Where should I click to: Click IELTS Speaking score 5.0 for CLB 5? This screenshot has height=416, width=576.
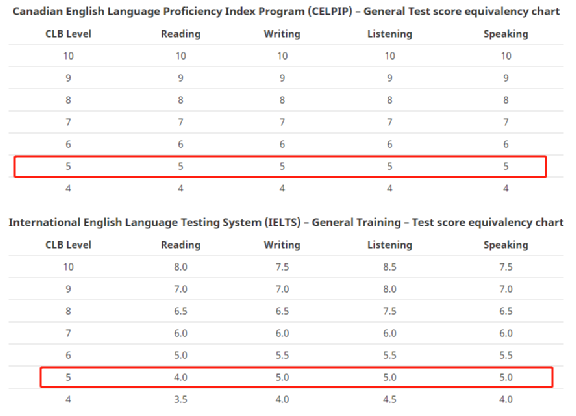point(506,377)
